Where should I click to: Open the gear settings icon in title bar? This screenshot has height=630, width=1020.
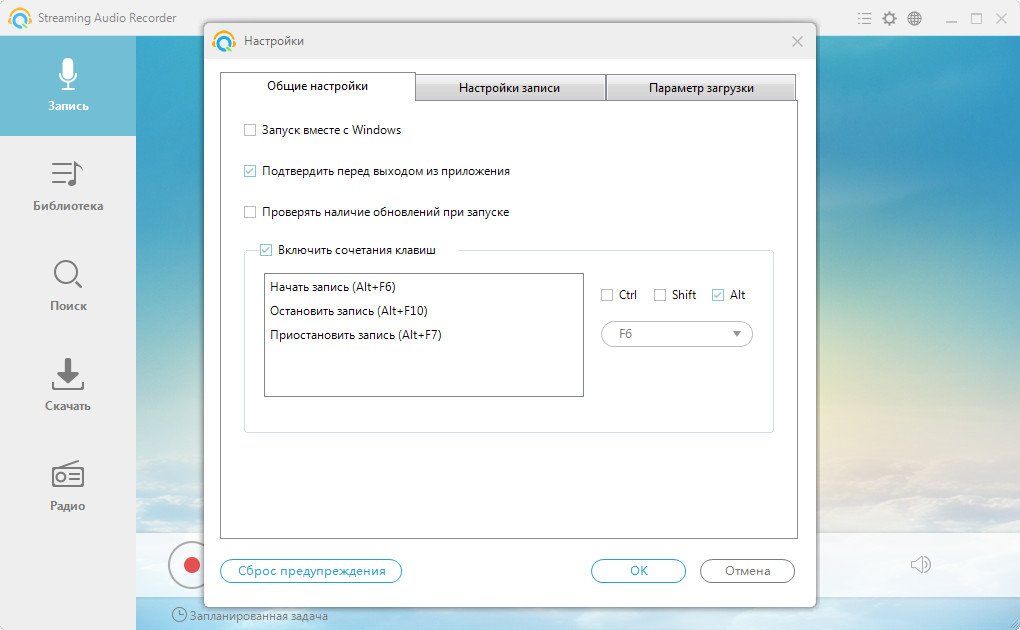tap(889, 18)
